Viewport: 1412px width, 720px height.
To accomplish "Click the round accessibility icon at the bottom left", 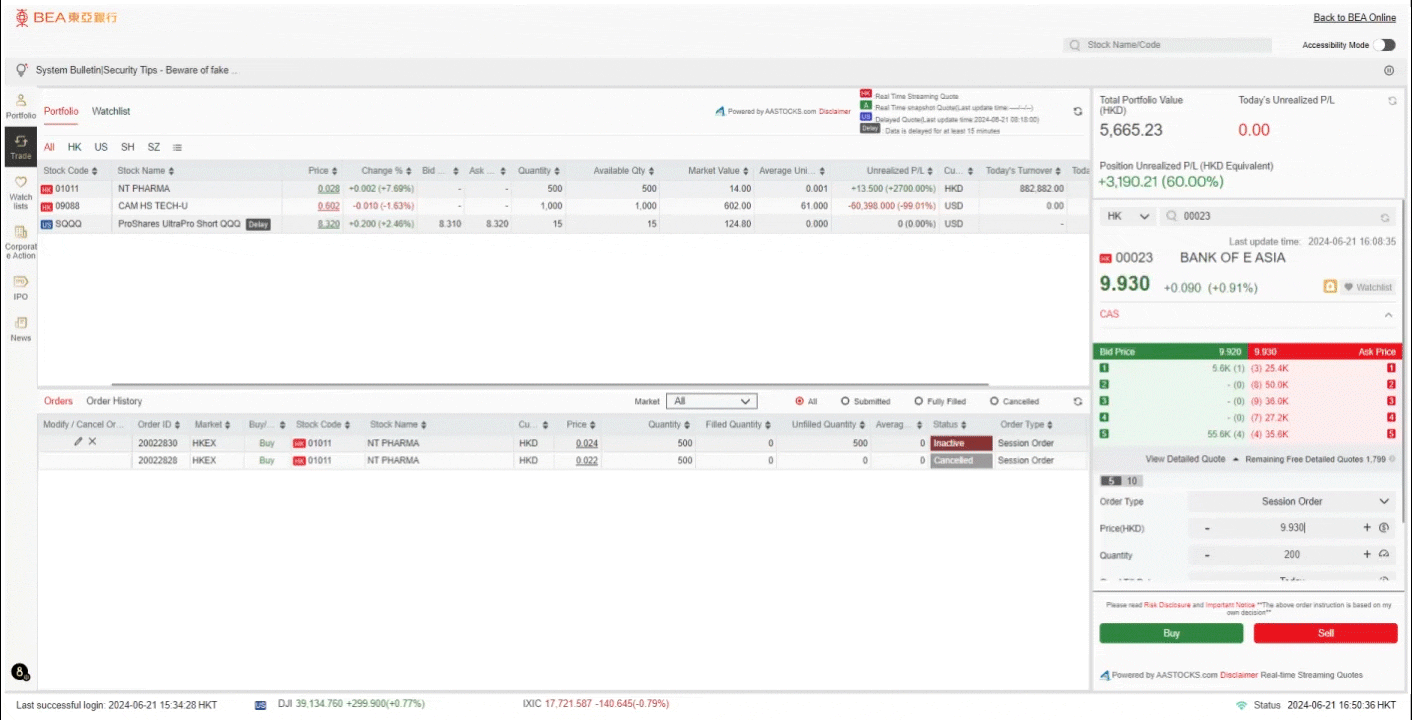I will 20,673.
